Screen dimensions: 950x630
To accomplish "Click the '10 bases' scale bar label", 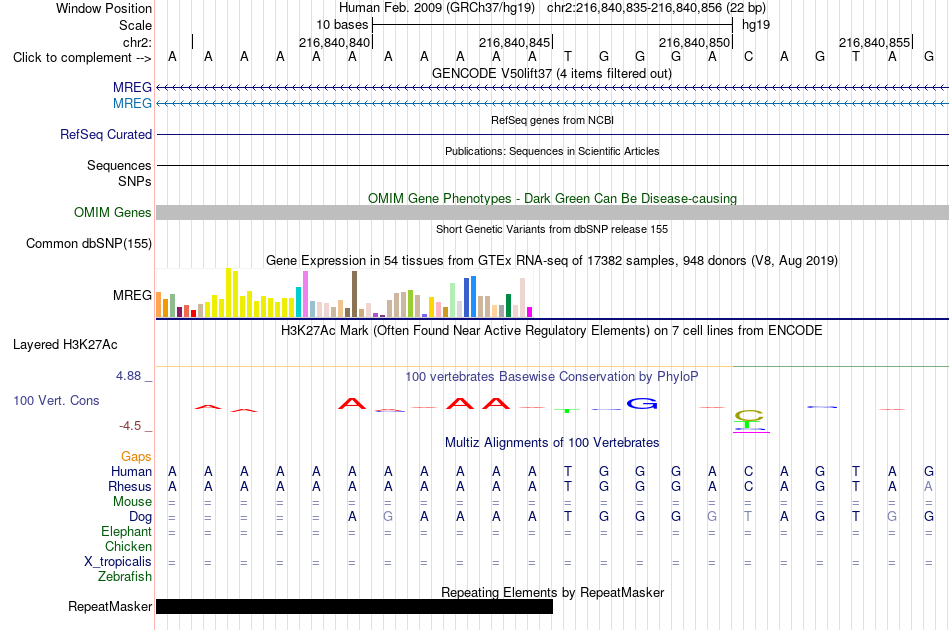I will 342,25.
